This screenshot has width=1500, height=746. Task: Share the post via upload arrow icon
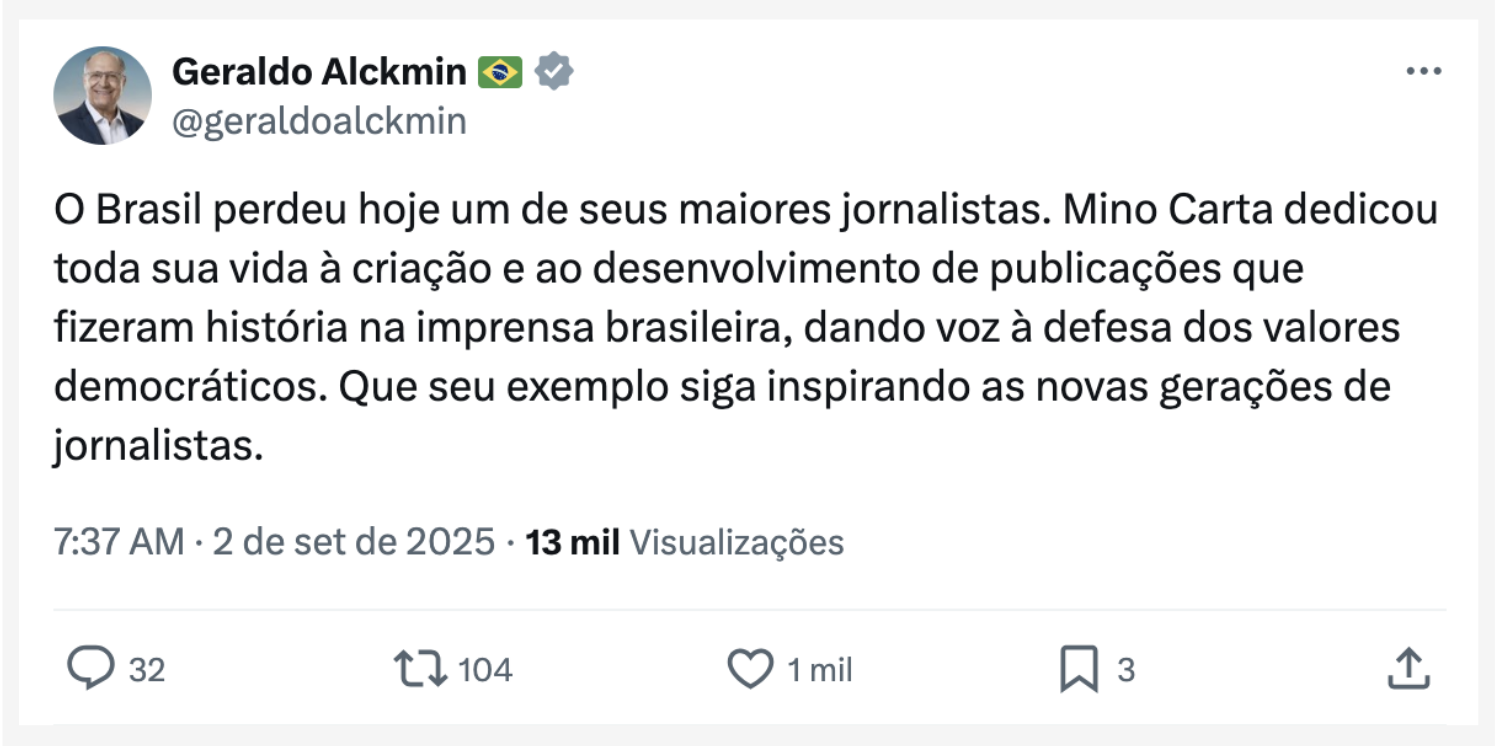[x=1408, y=669]
